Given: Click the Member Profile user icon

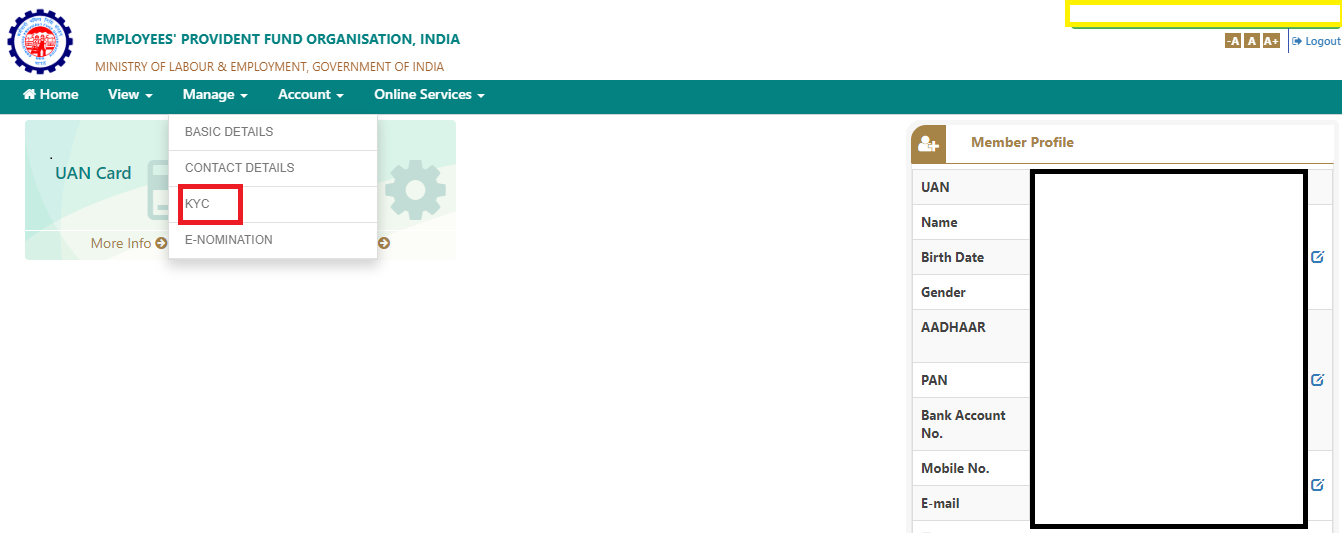Looking at the screenshot, I should pyautogui.click(x=928, y=144).
